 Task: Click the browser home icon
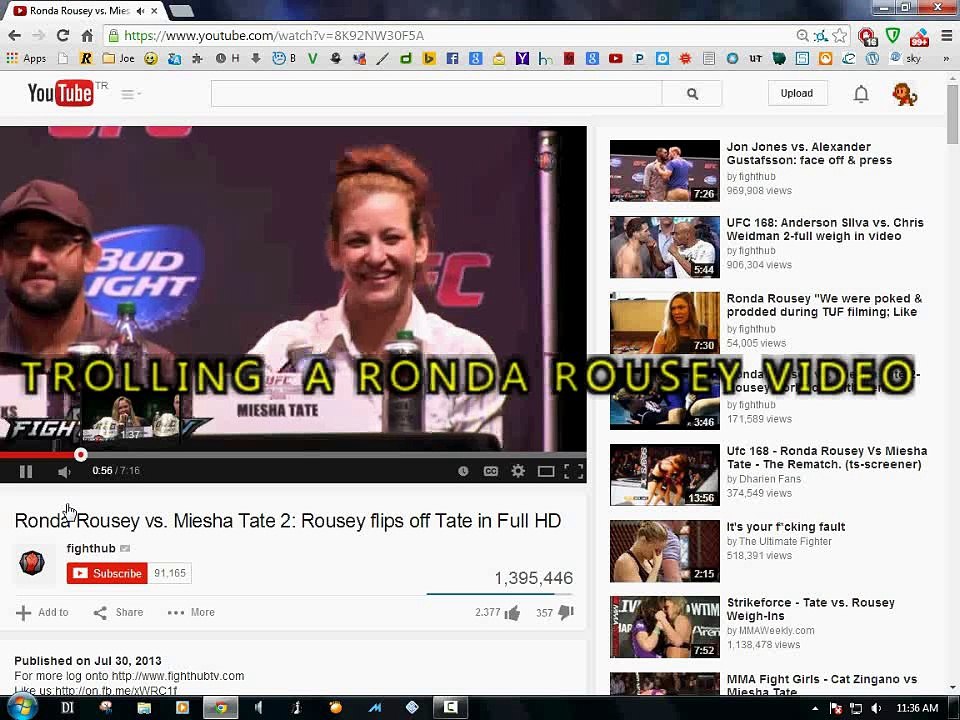pos(87,36)
